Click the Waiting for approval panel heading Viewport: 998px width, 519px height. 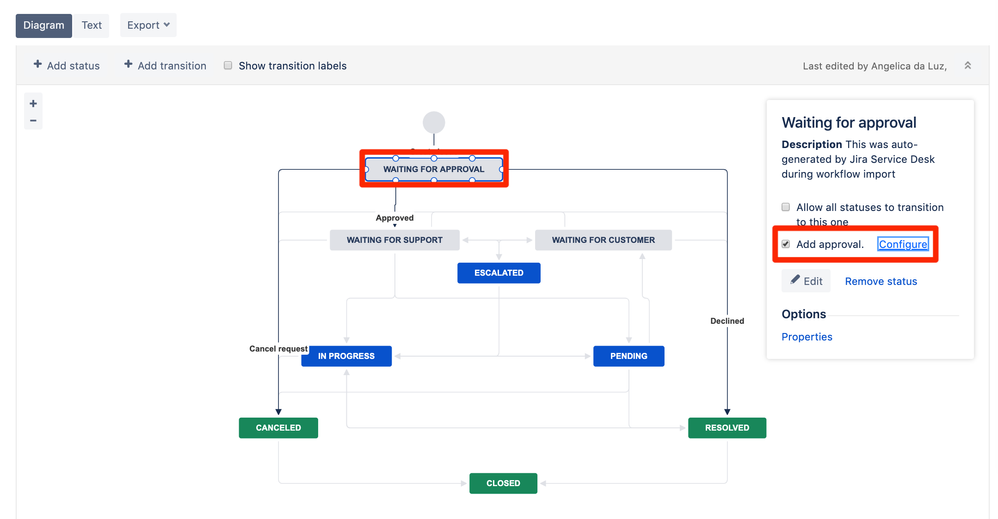[849, 122]
